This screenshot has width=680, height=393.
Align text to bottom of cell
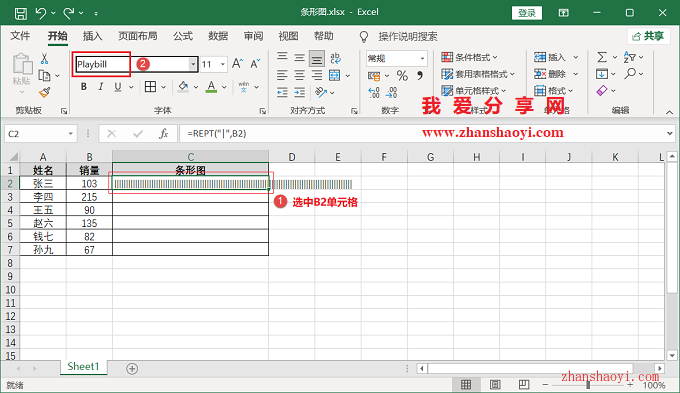tap(317, 58)
